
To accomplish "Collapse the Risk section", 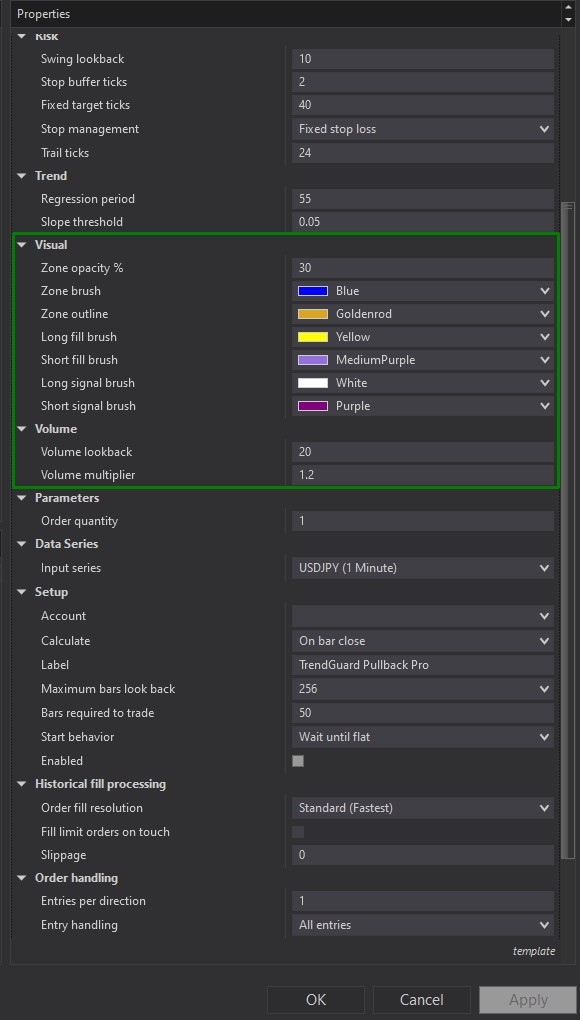I will click(x=22, y=35).
